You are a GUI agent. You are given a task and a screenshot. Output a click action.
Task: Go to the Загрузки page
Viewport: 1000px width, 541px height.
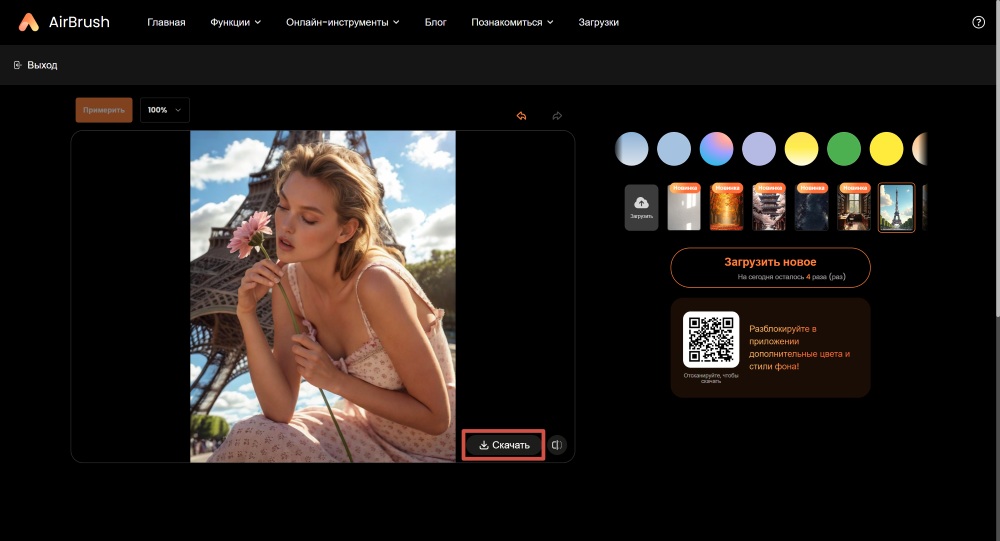coord(598,22)
